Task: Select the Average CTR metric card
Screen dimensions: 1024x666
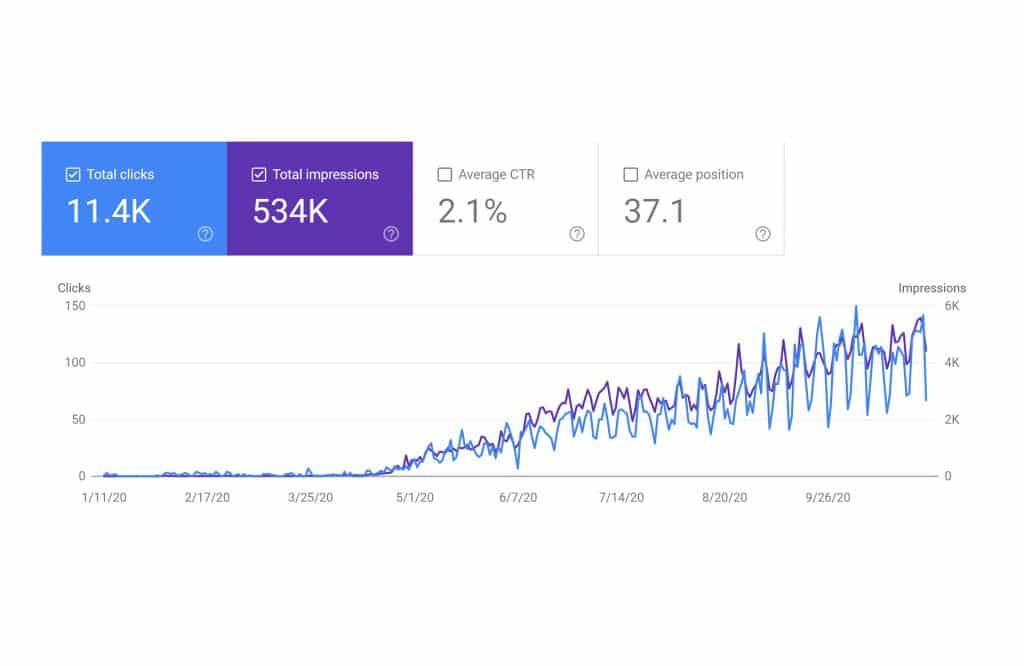Action: coord(506,198)
